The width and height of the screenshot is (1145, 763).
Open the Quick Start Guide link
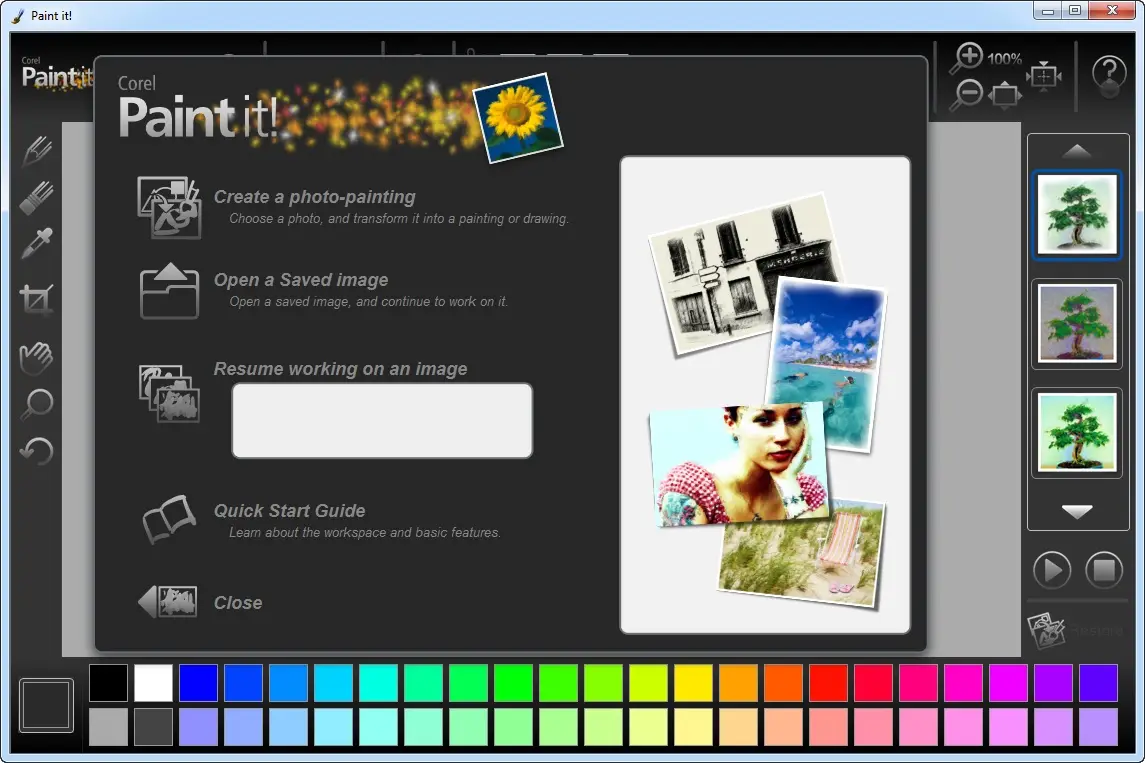click(289, 510)
